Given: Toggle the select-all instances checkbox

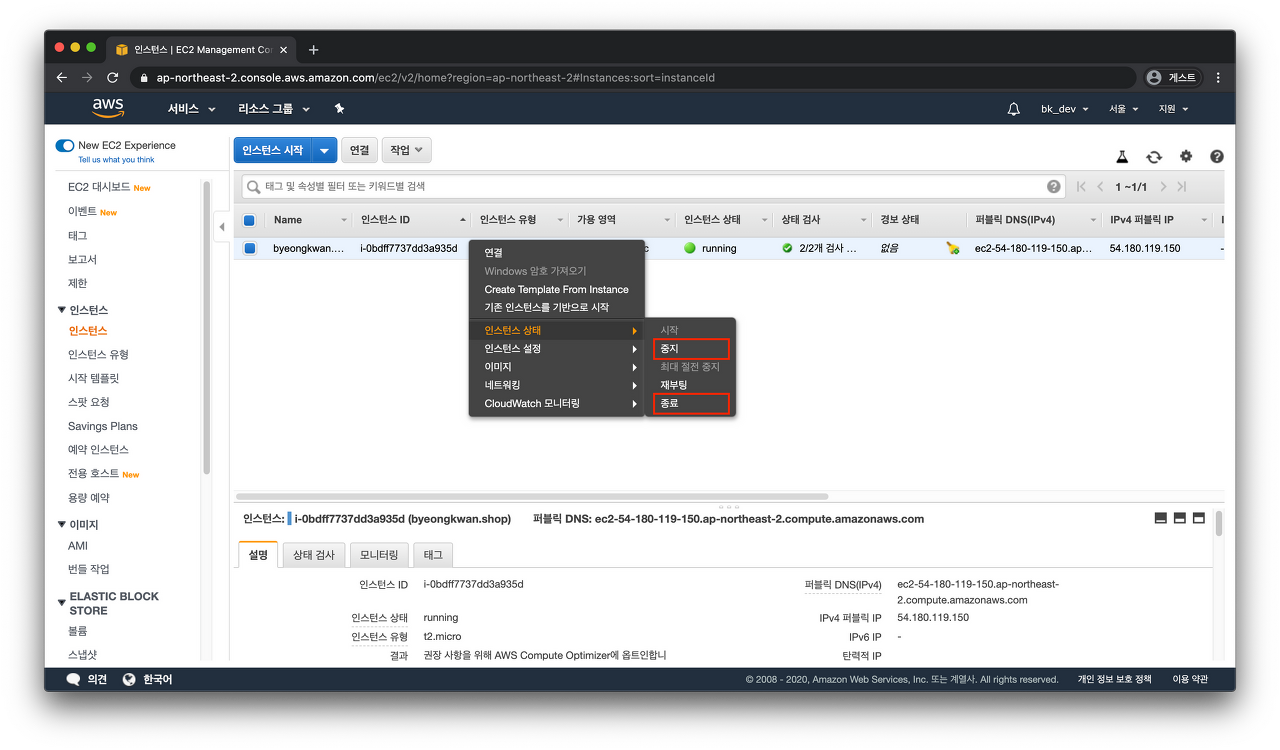Looking at the screenshot, I should (250, 220).
